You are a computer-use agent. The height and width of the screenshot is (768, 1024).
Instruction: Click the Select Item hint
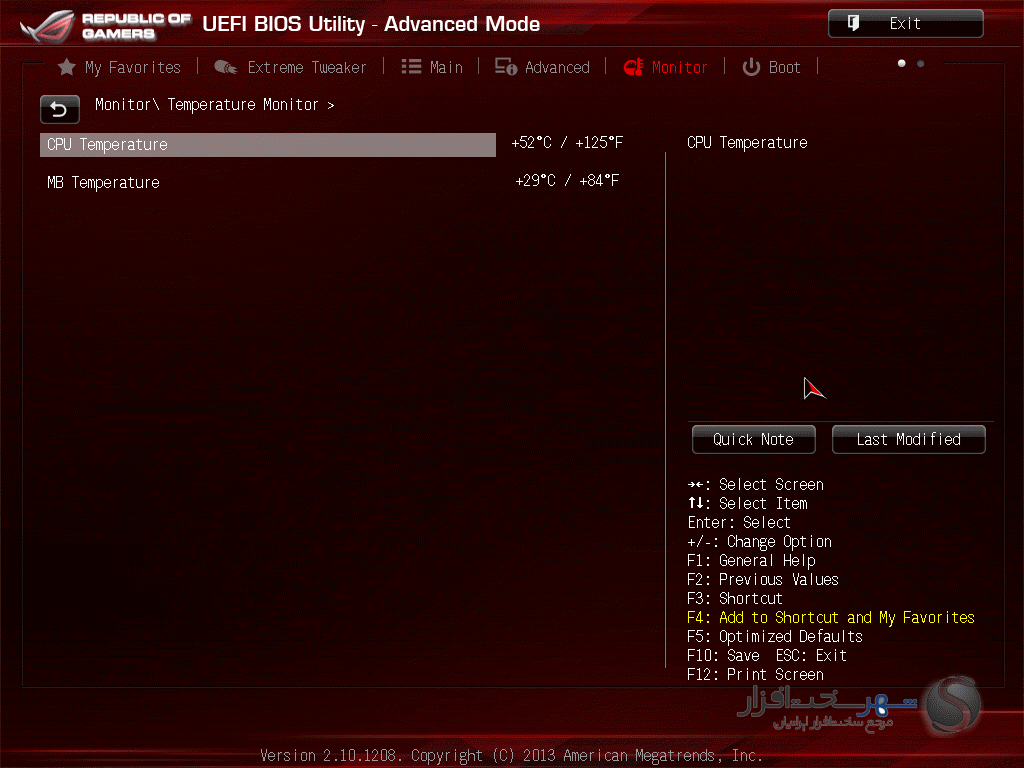click(748, 504)
